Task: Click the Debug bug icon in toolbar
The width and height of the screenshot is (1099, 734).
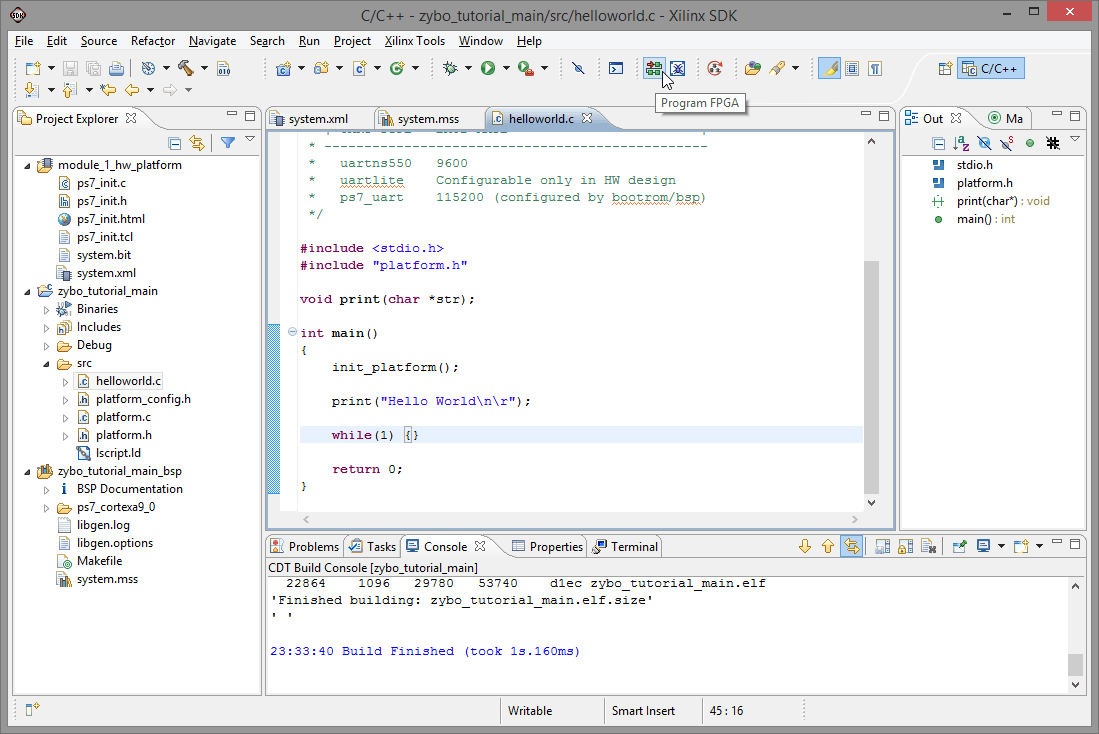Action: coord(450,68)
